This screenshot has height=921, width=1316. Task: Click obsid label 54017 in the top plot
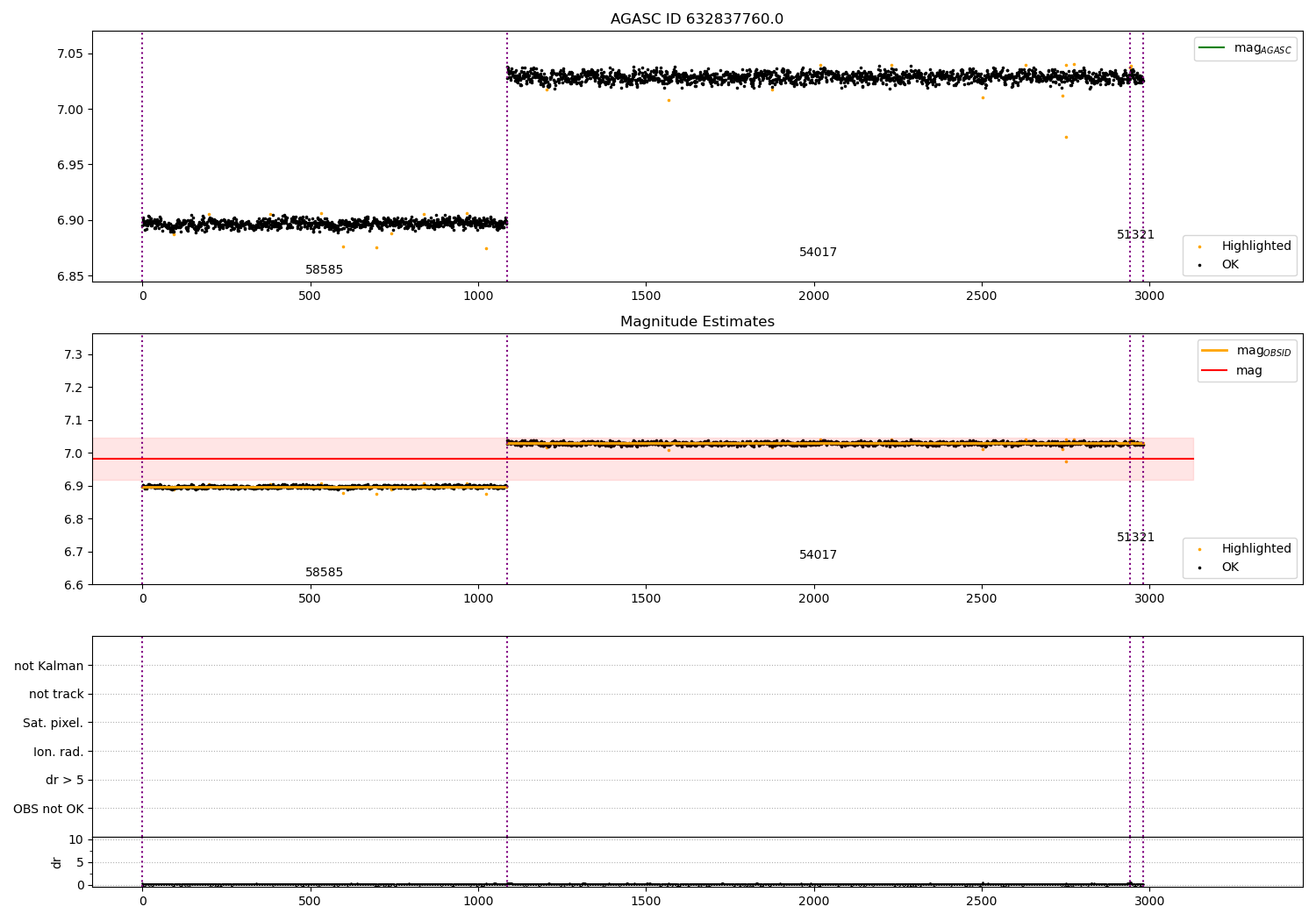(818, 253)
